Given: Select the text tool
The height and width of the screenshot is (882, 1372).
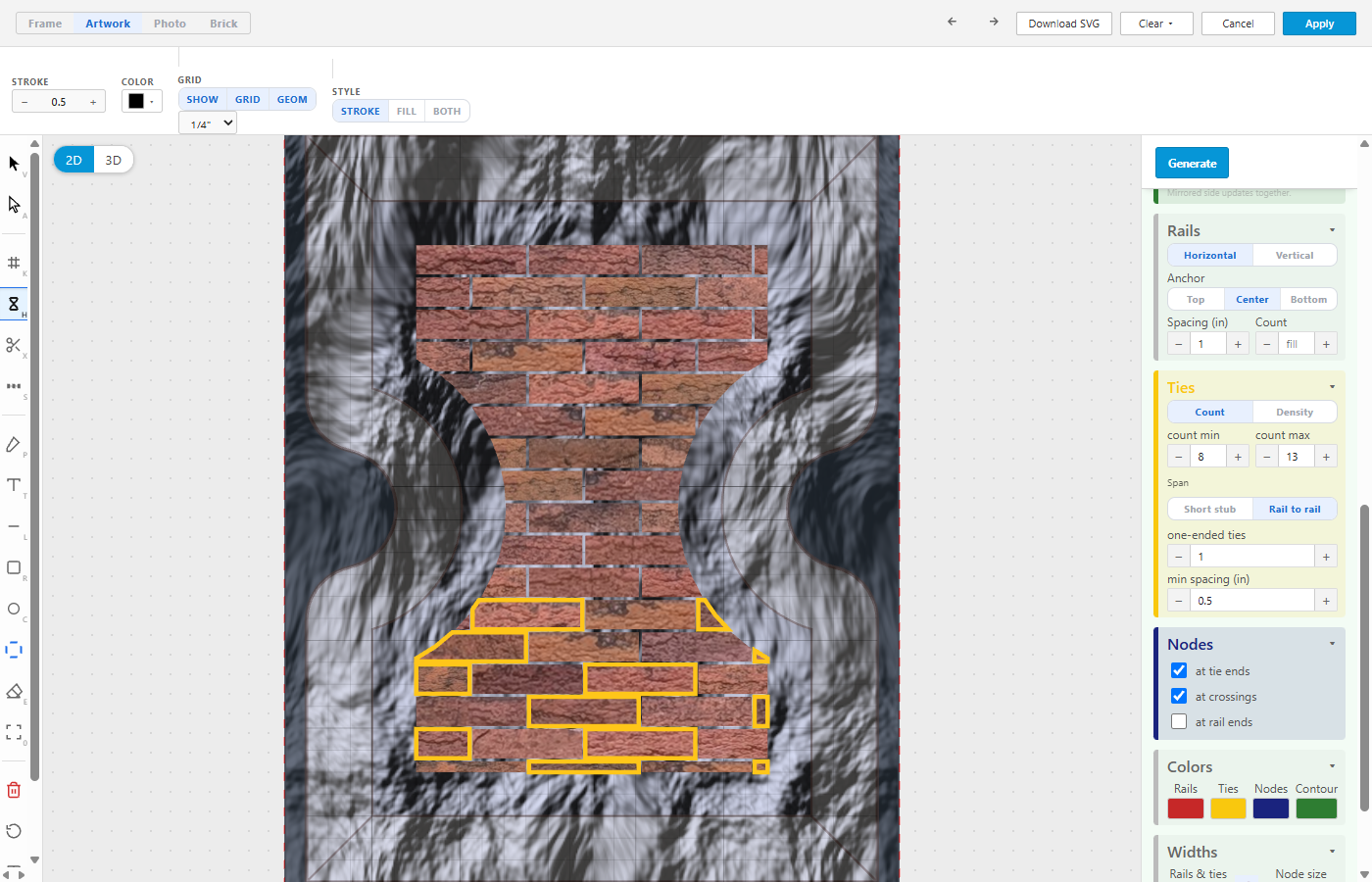Looking at the screenshot, I should 14,485.
